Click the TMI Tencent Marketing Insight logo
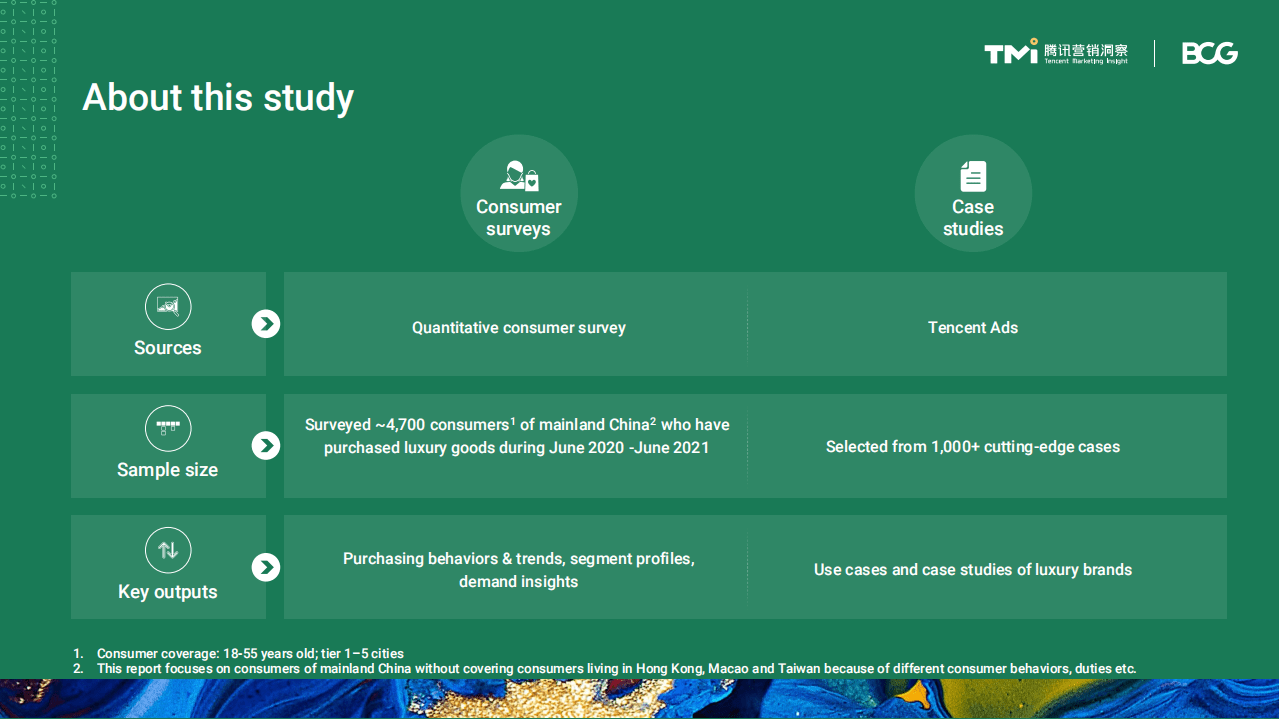This screenshot has height=719, width=1279. click(1056, 53)
